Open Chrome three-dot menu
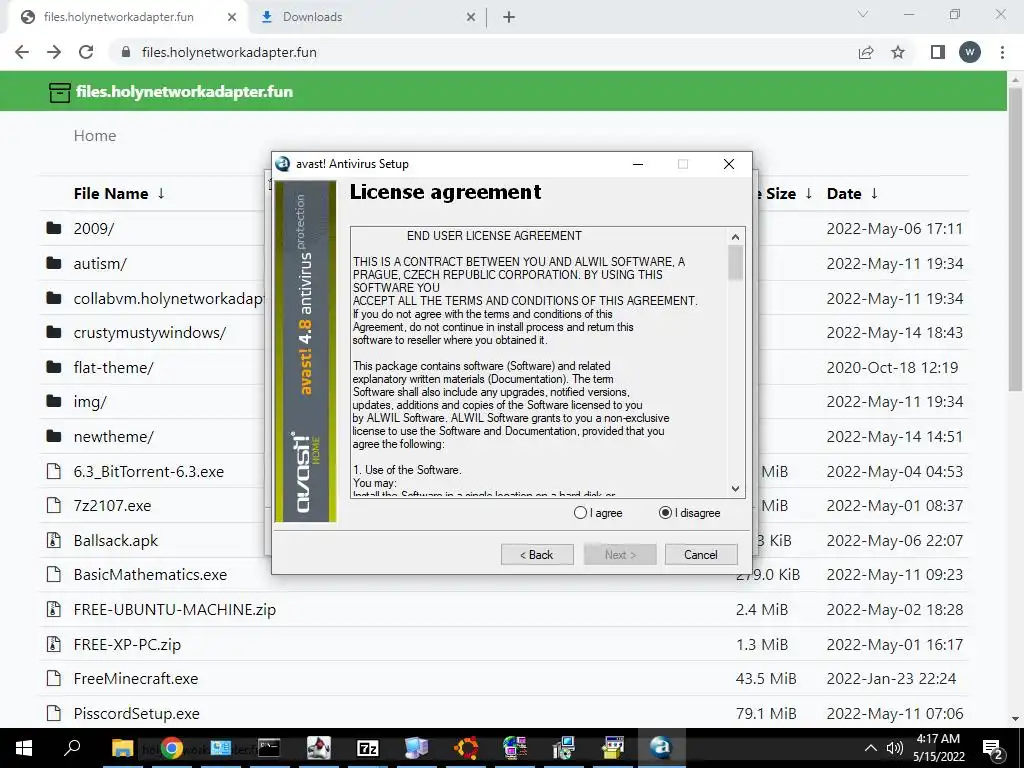The width and height of the screenshot is (1024, 768). (x=1002, y=52)
